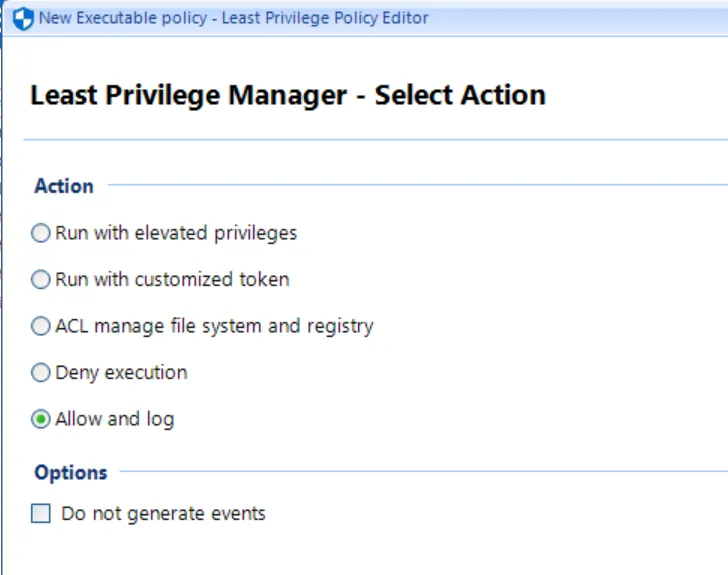Click the 'Least Privilege Manager - Select Action' heading
The height and width of the screenshot is (575, 728).
[x=288, y=96]
